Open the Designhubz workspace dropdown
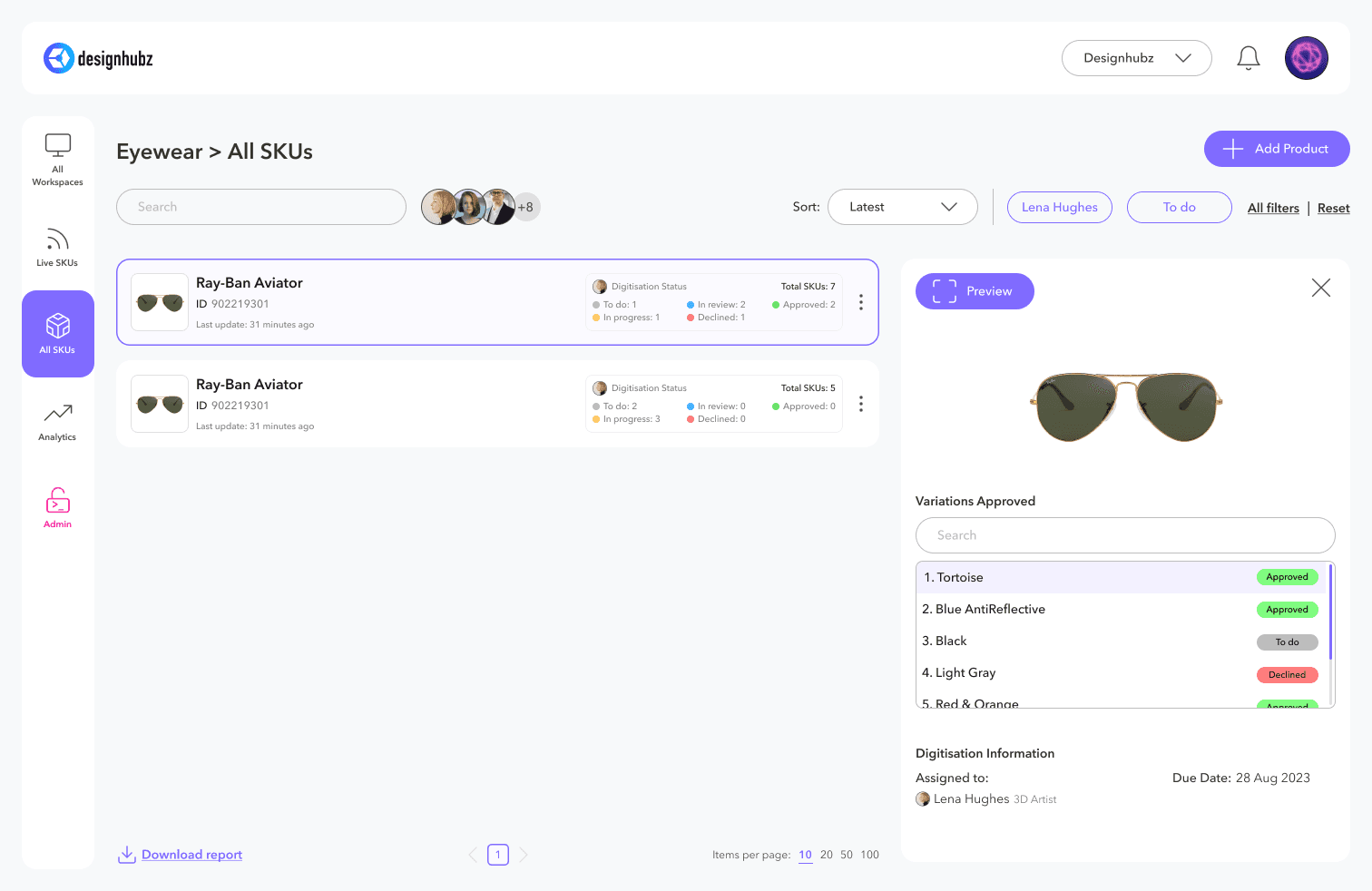Screen dimensions: 1372x891 point(1137,58)
